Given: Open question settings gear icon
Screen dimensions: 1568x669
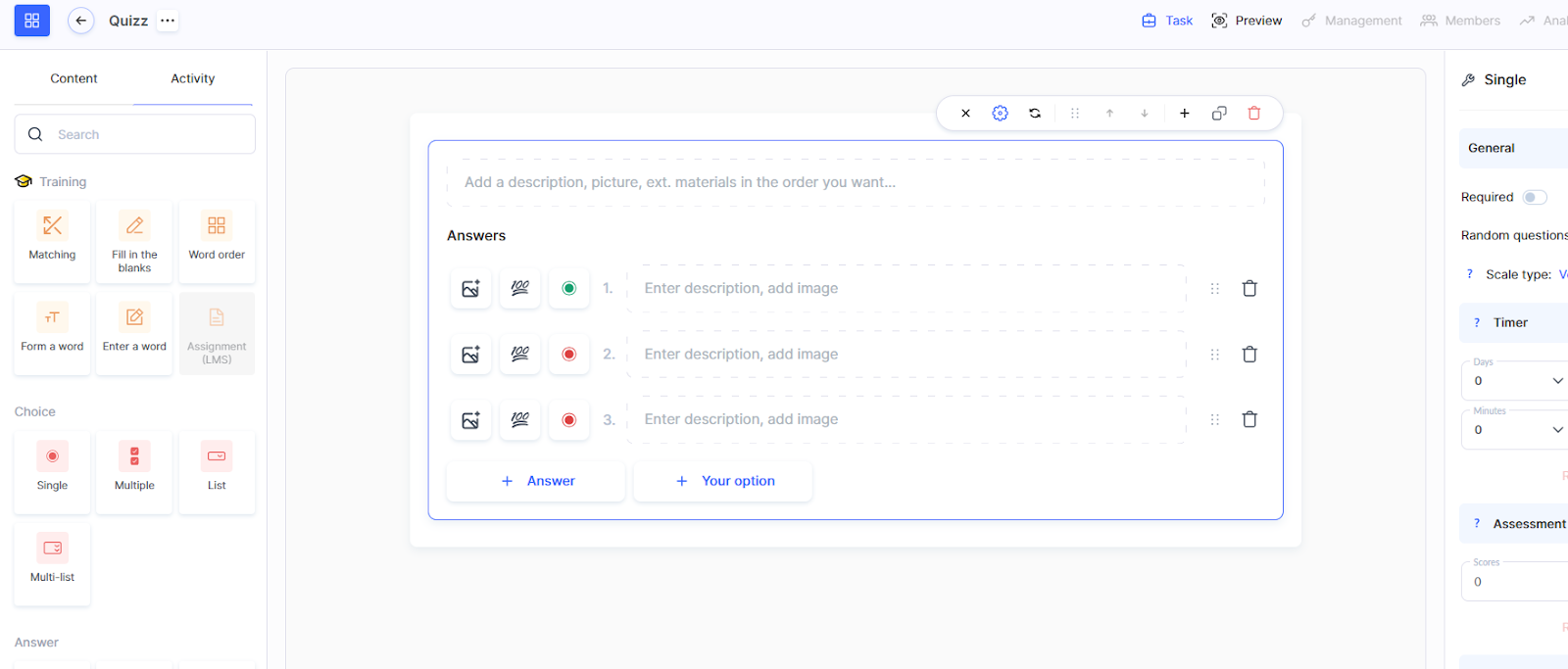Looking at the screenshot, I should coord(1000,114).
